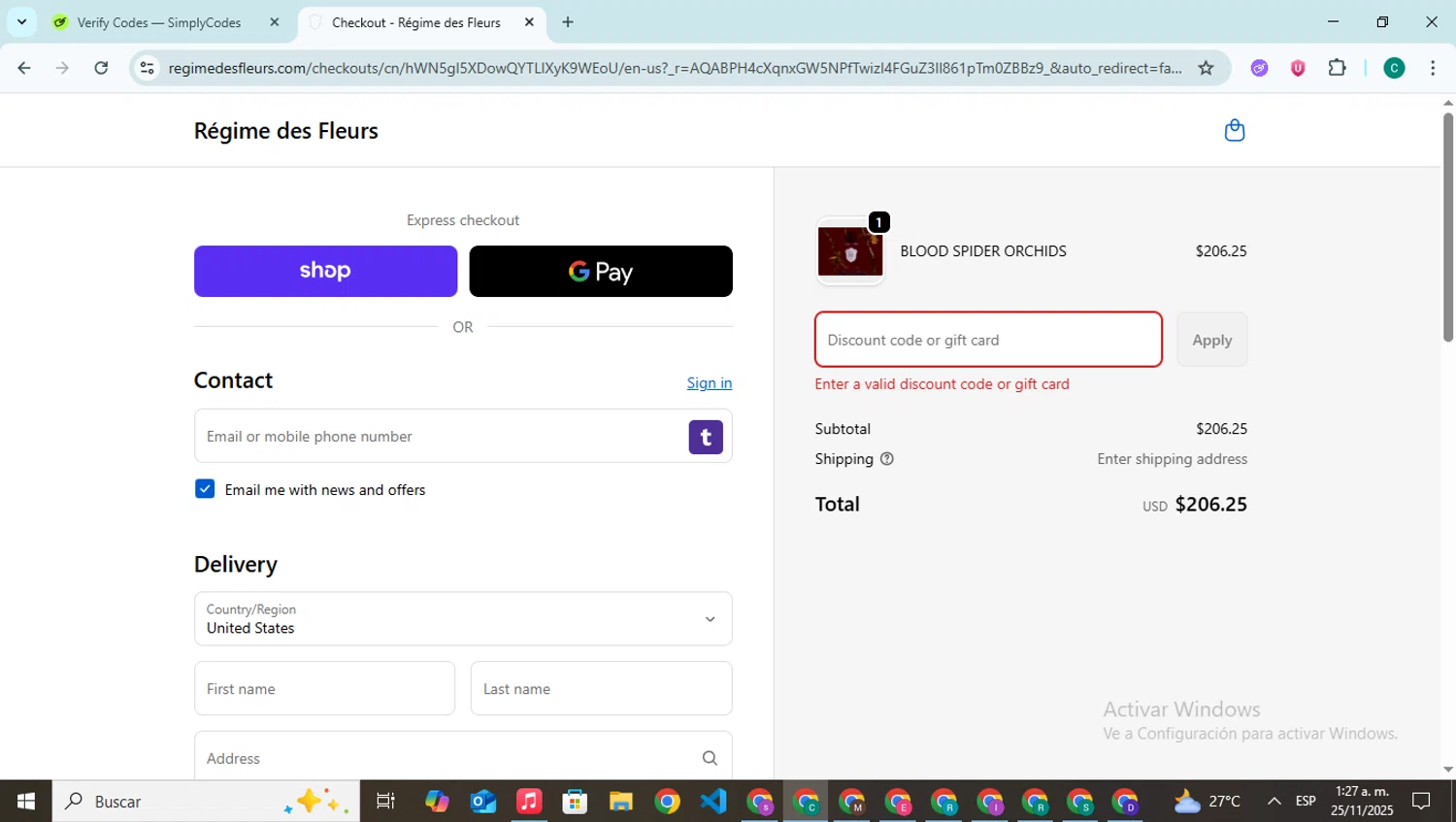Click the Blood Spider Orchids product thumbnail
Viewport: 1456px width, 822px height.
850,251
